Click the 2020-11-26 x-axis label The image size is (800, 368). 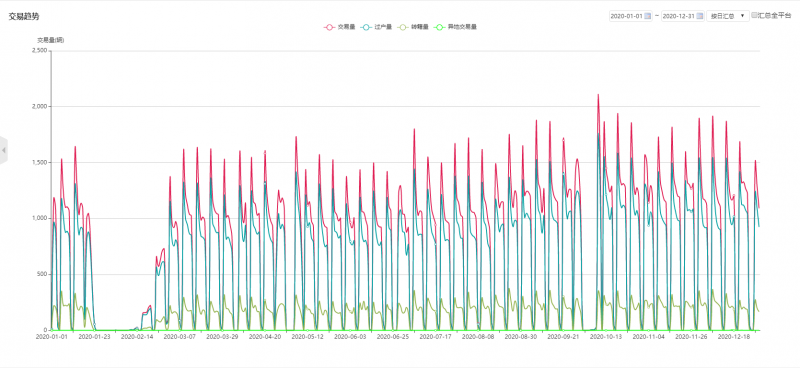click(x=691, y=337)
